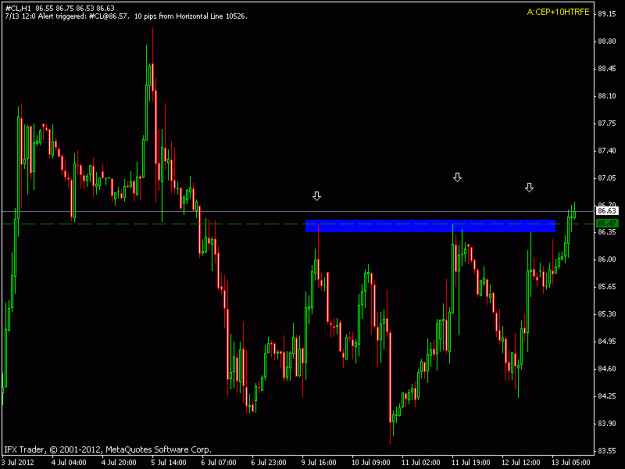
Task: Click the 83.90 price axis label
Action: coord(607,423)
